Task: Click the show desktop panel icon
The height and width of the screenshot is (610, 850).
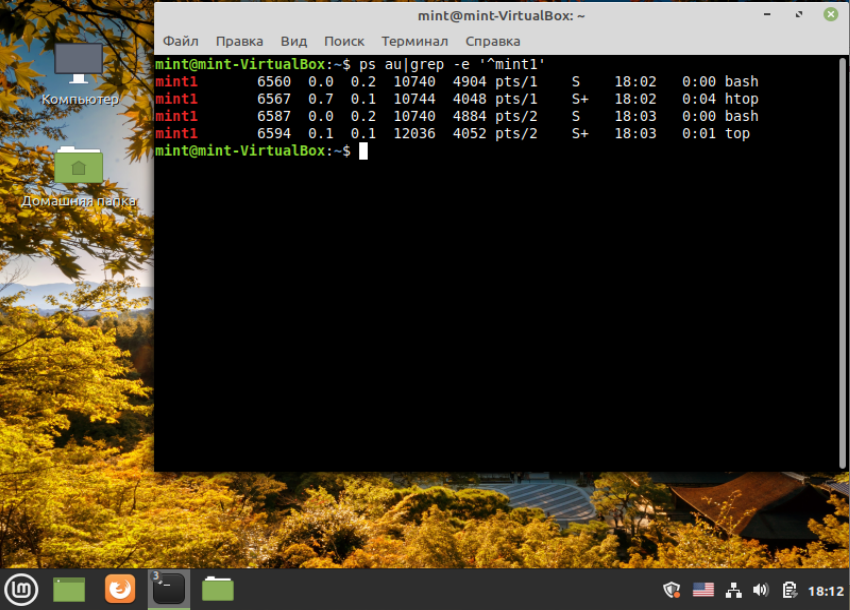Action: pyautogui.click(x=69, y=589)
